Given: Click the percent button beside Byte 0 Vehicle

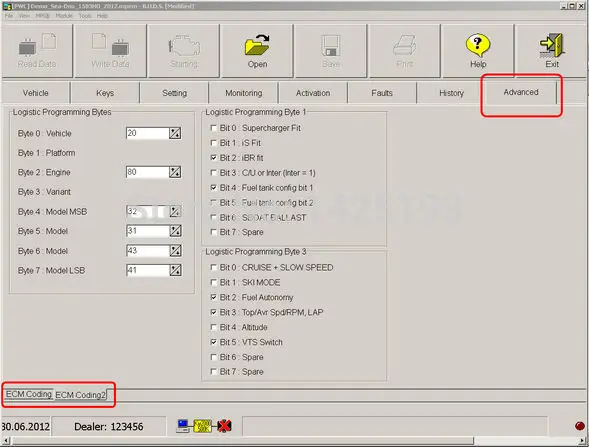Looking at the screenshot, I should tap(175, 133).
